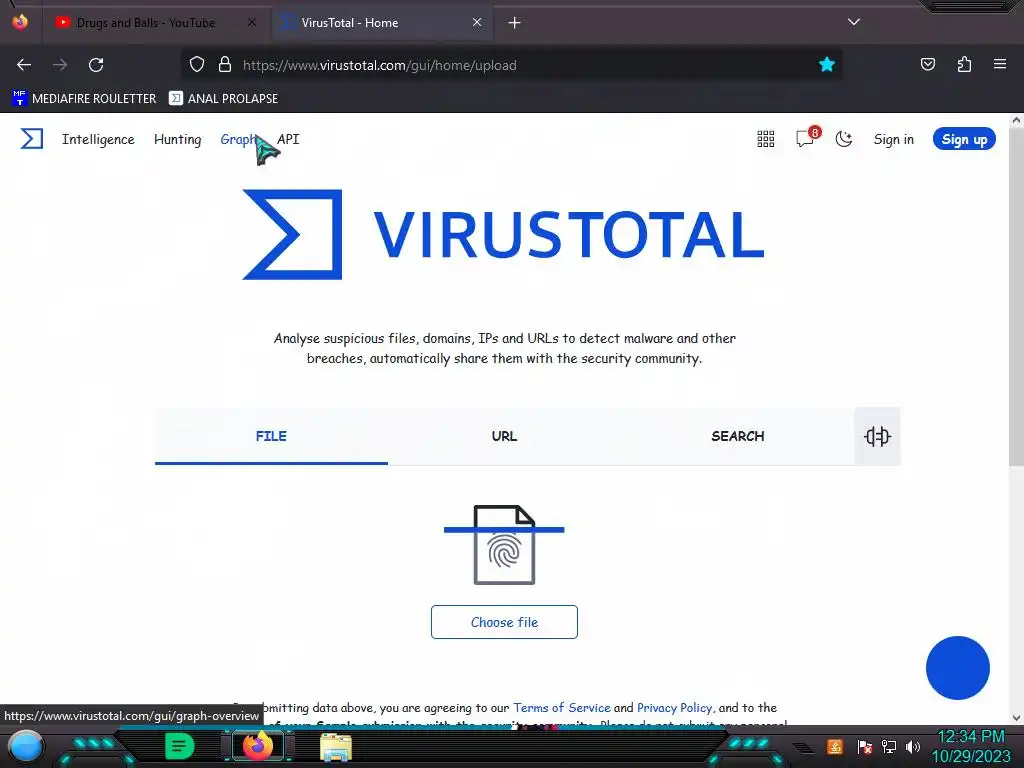Click the fingerprint file upload icon
1024x768 pixels.
504,545
